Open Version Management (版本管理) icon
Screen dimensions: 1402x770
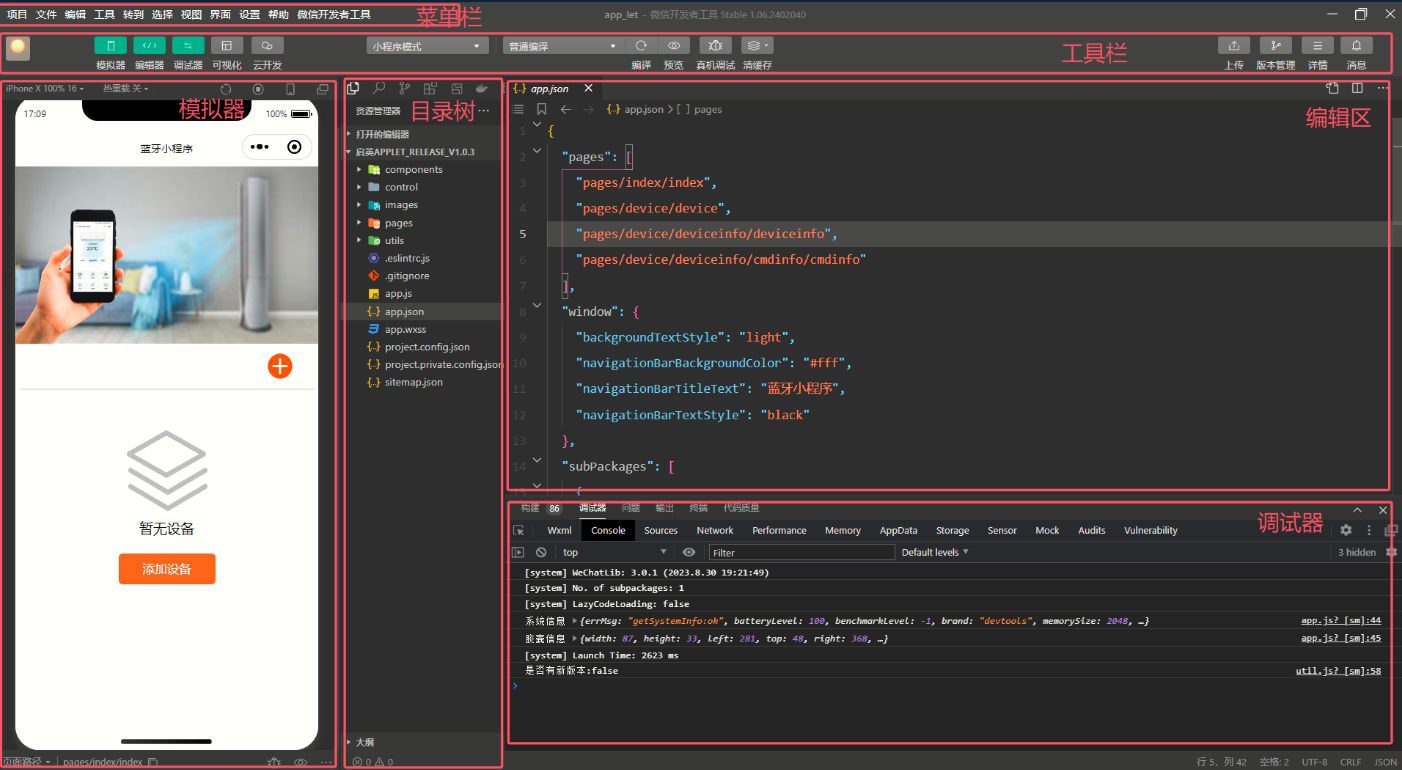pyautogui.click(x=1275, y=46)
